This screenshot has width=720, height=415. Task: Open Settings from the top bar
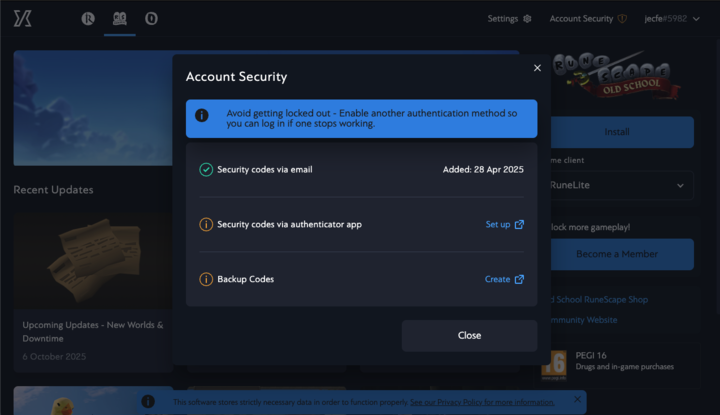pyautogui.click(x=509, y=18)
